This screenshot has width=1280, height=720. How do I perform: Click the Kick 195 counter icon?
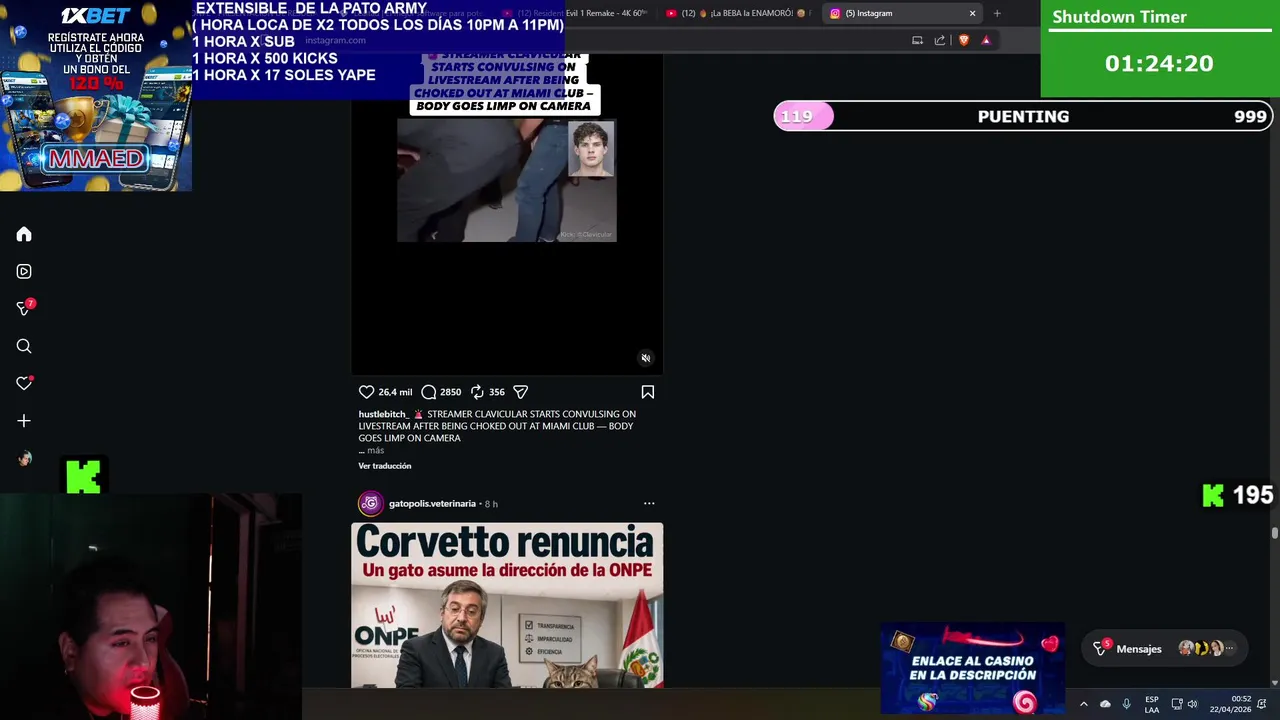(x=1213, y=495)
